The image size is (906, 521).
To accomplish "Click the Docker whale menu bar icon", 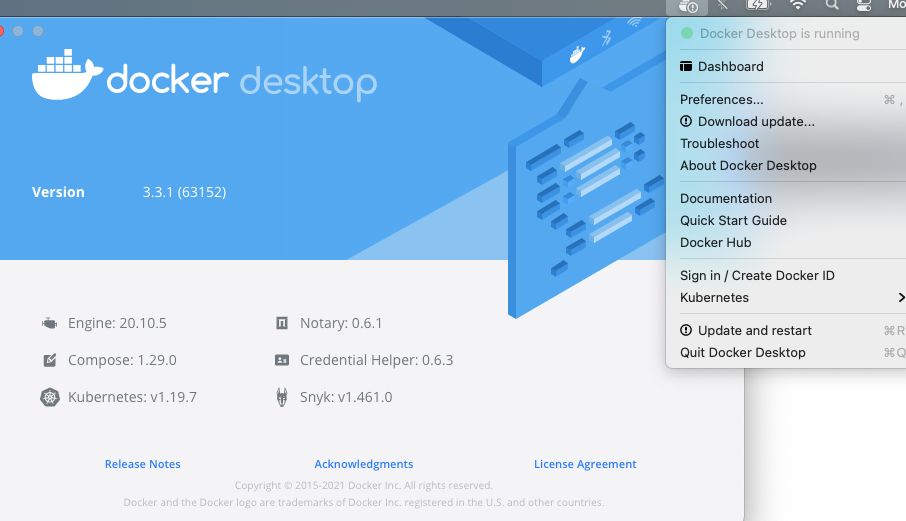I will coord(688,6).
